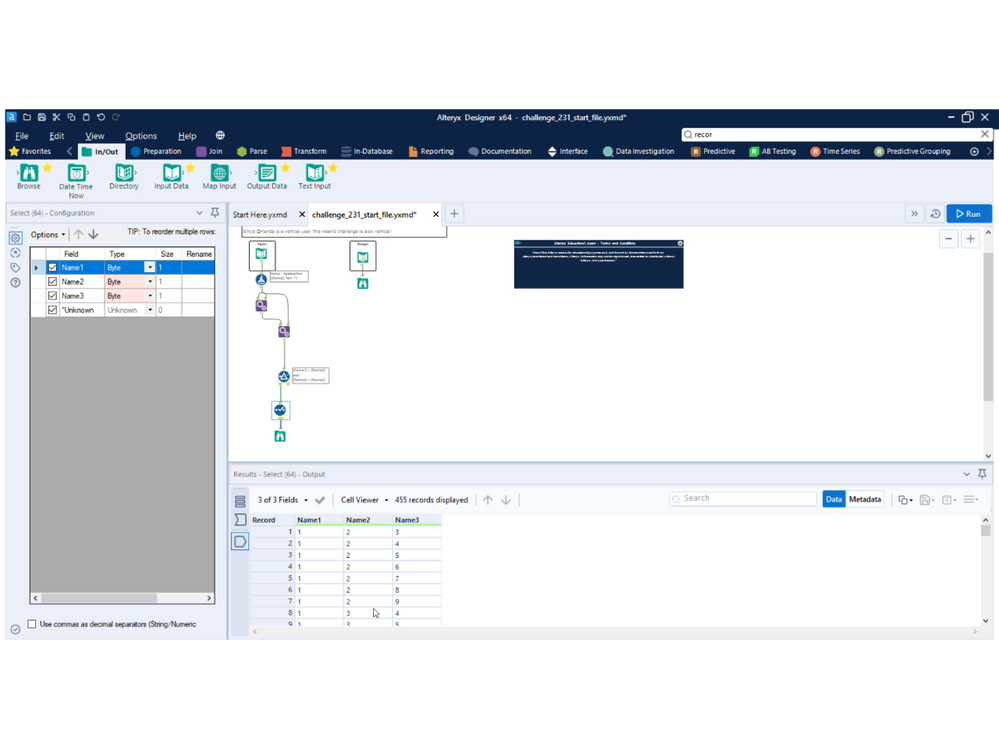Viewport: 999px width, 749px height.
Task: Select the Text Input tool
Action: point(315,176)
